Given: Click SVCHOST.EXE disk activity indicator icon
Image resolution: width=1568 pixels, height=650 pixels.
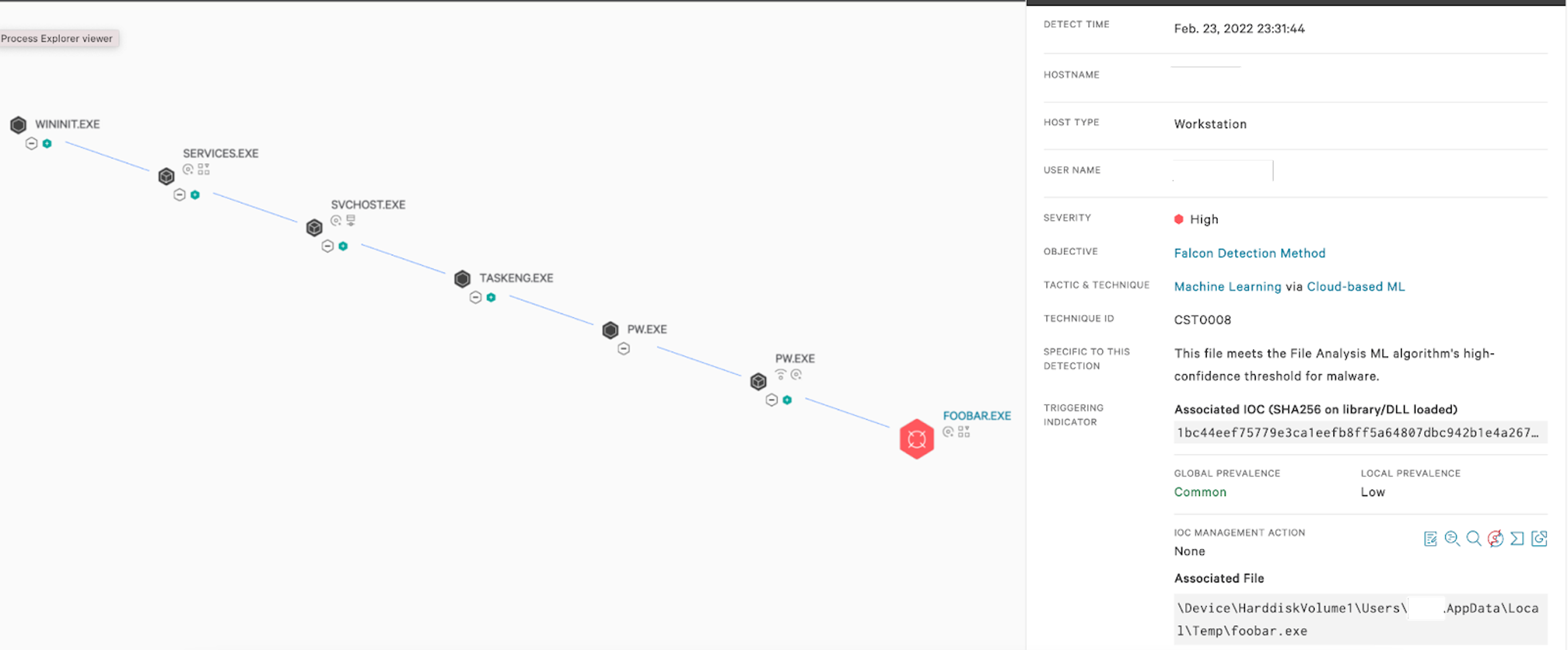Looking at the screenshot, I should coord(336,220).
